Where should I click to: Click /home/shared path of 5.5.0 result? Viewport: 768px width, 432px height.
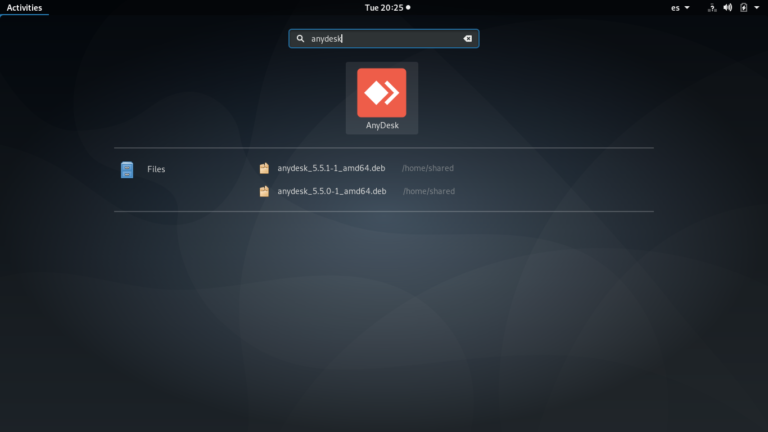point(429,192)
